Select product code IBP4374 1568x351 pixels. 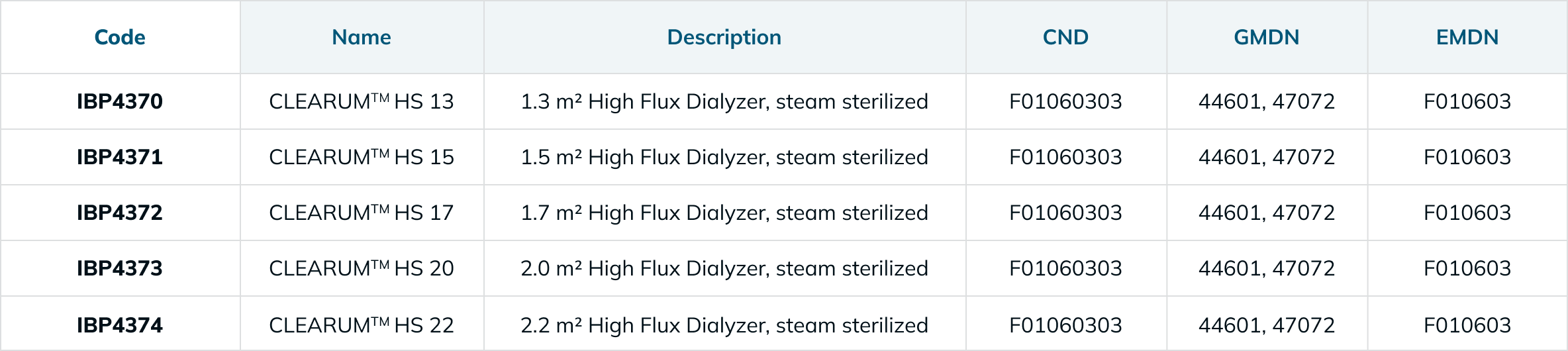coord(120,325)
